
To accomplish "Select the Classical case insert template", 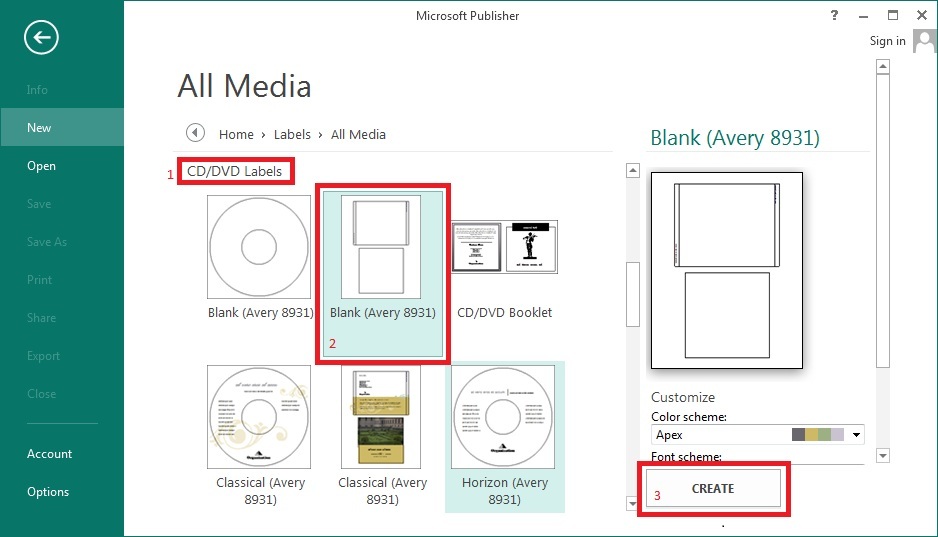I will [381, 417].
